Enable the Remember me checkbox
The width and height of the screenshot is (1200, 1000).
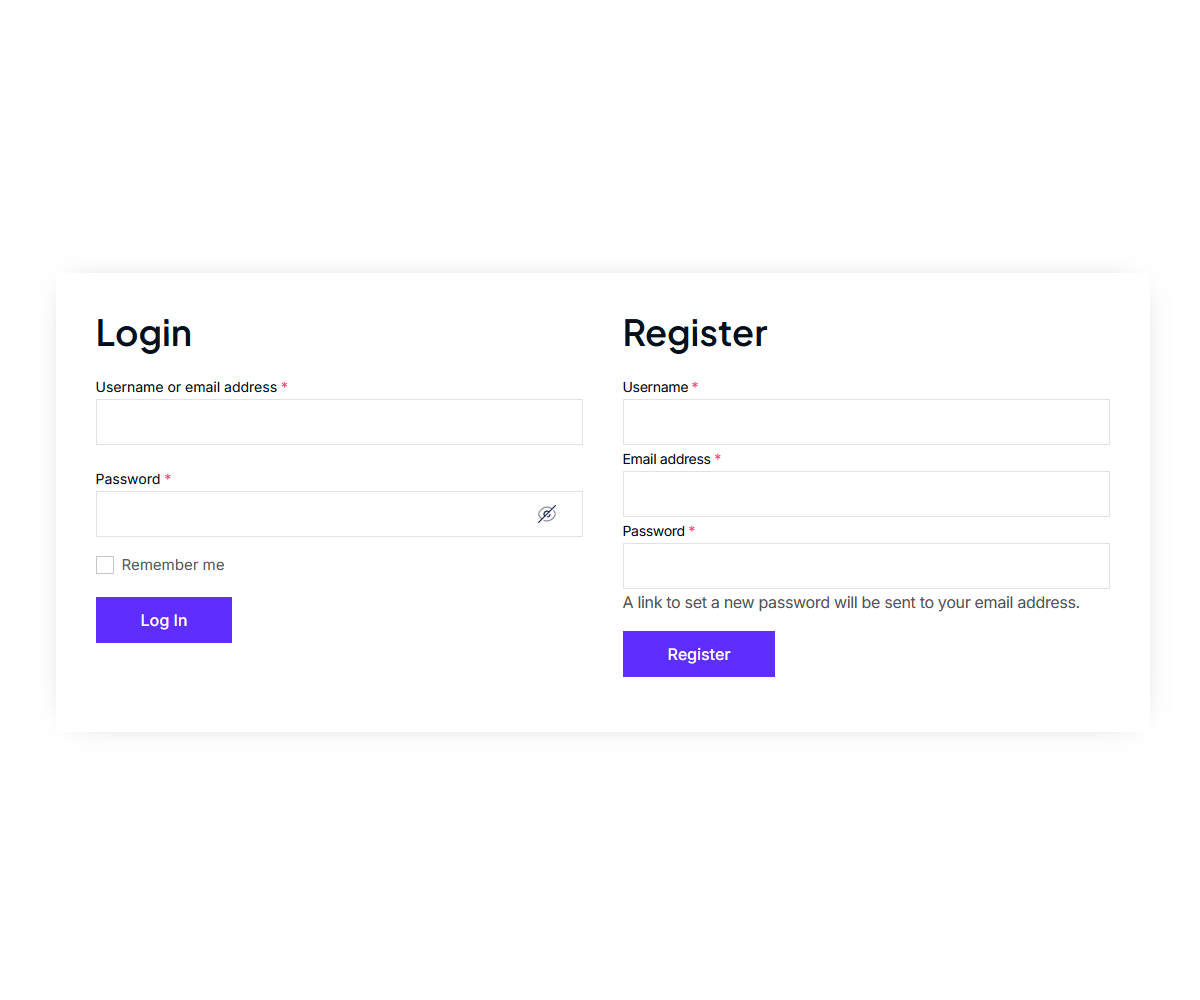(105, 565)
